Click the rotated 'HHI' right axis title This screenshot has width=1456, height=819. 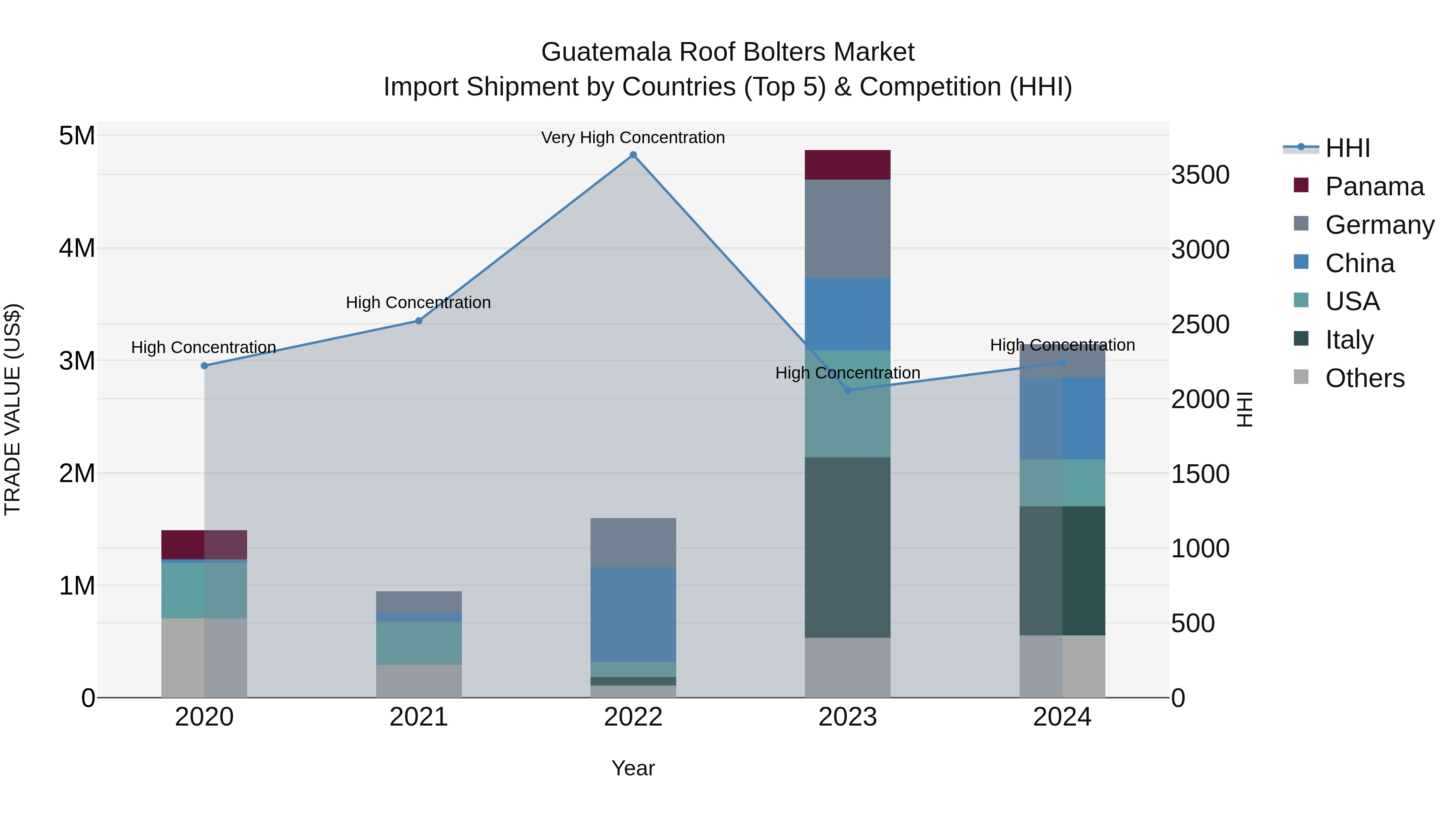(x=1245, y=409)
